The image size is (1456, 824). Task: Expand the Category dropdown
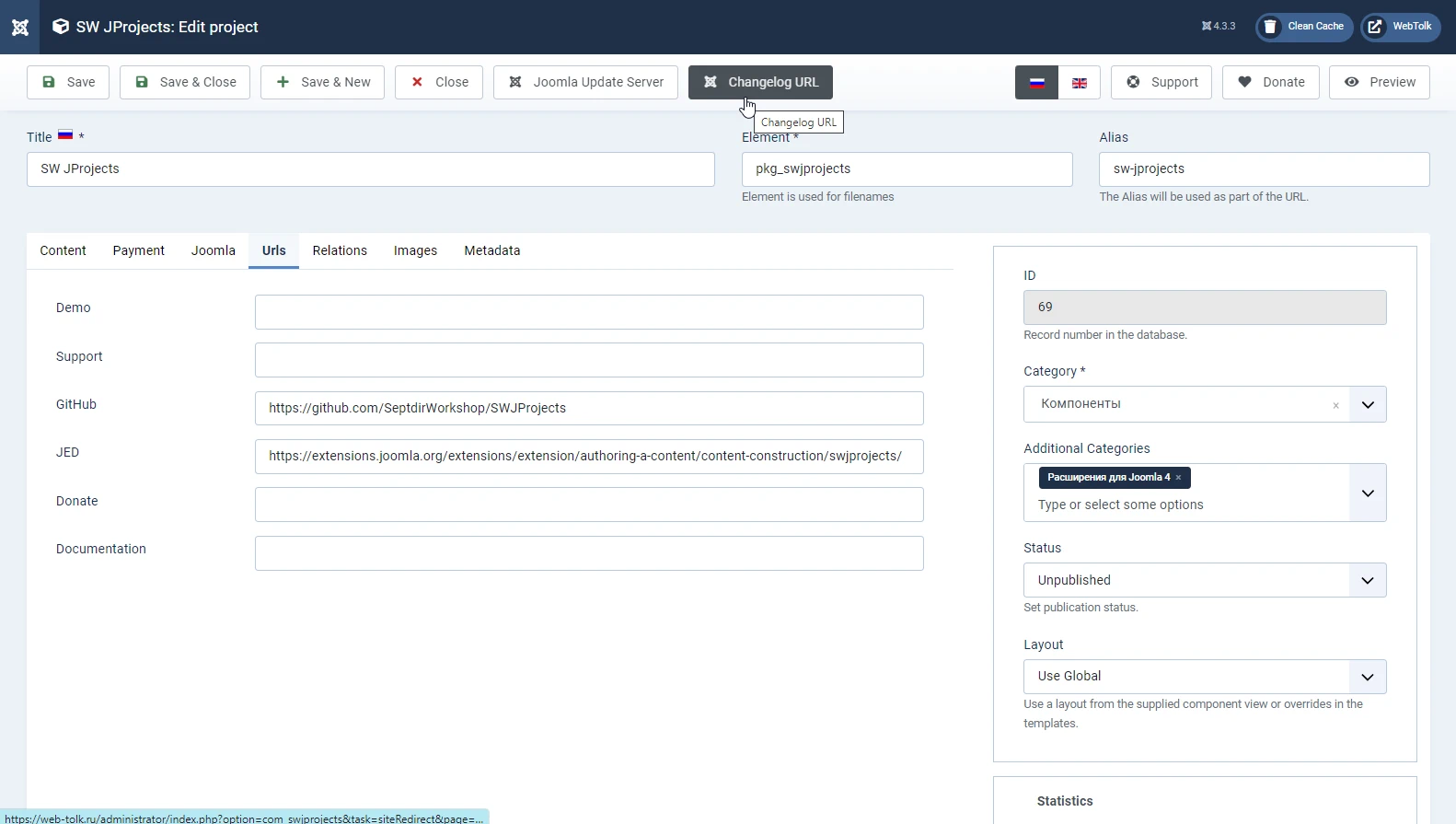(x=1368, y=404)
